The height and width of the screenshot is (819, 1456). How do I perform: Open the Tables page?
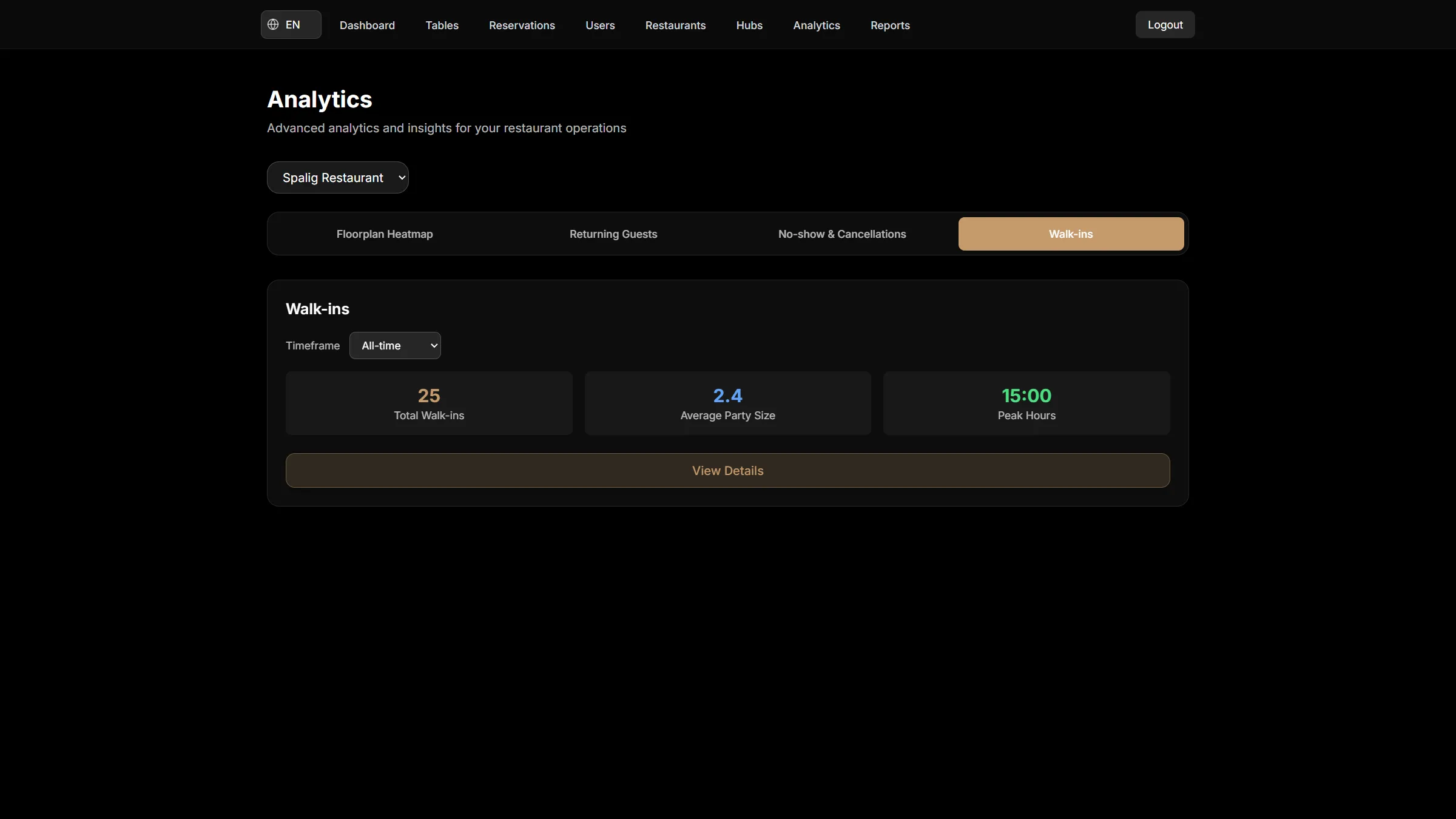[x=442, y=25]
